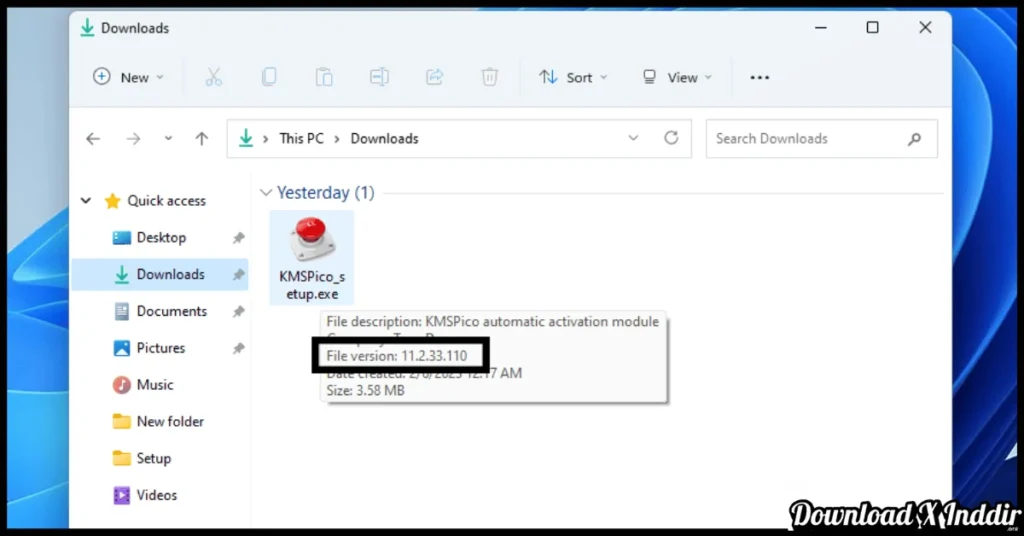Click the Back navigation arrow
Screen dimensions: 1024x536
click(x=93, y=139)
